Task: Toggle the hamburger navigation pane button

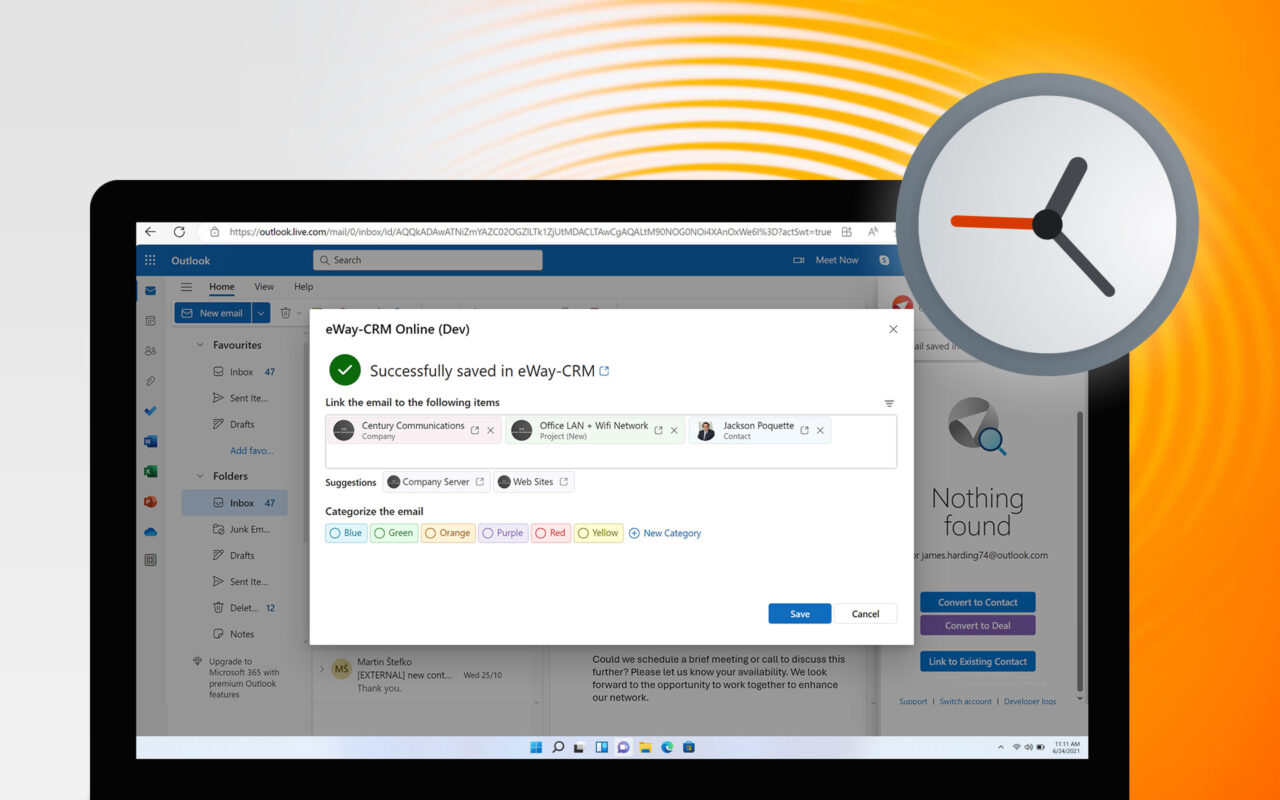Action: click(186, 287)
